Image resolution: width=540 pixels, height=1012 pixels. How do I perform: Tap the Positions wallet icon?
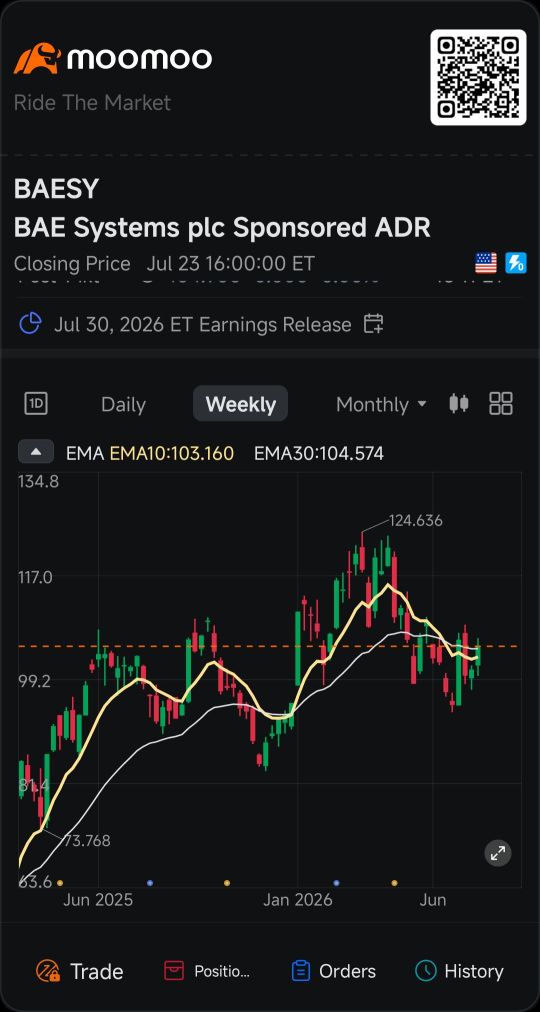click(x=174, y=971)
